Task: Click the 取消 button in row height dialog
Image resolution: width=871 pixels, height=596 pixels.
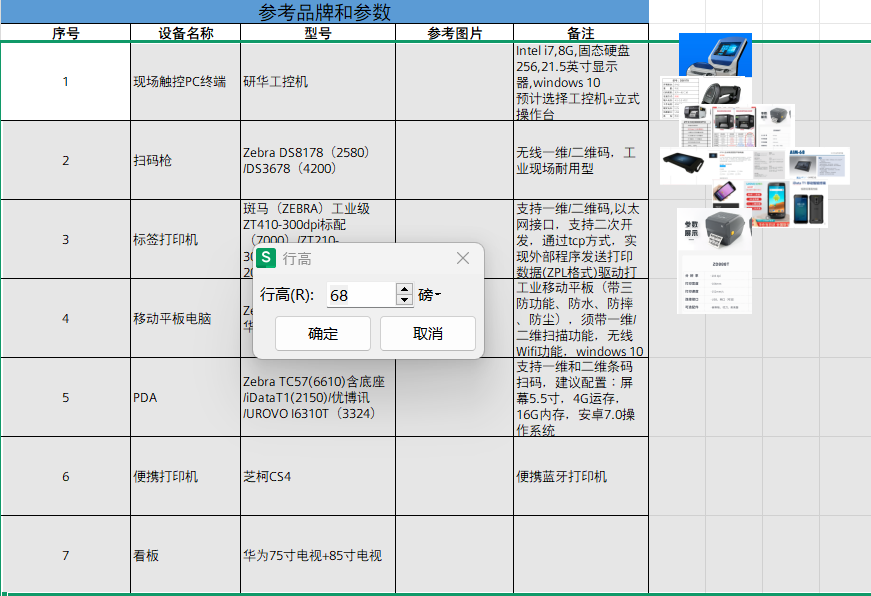Action: tap(428, 333)
